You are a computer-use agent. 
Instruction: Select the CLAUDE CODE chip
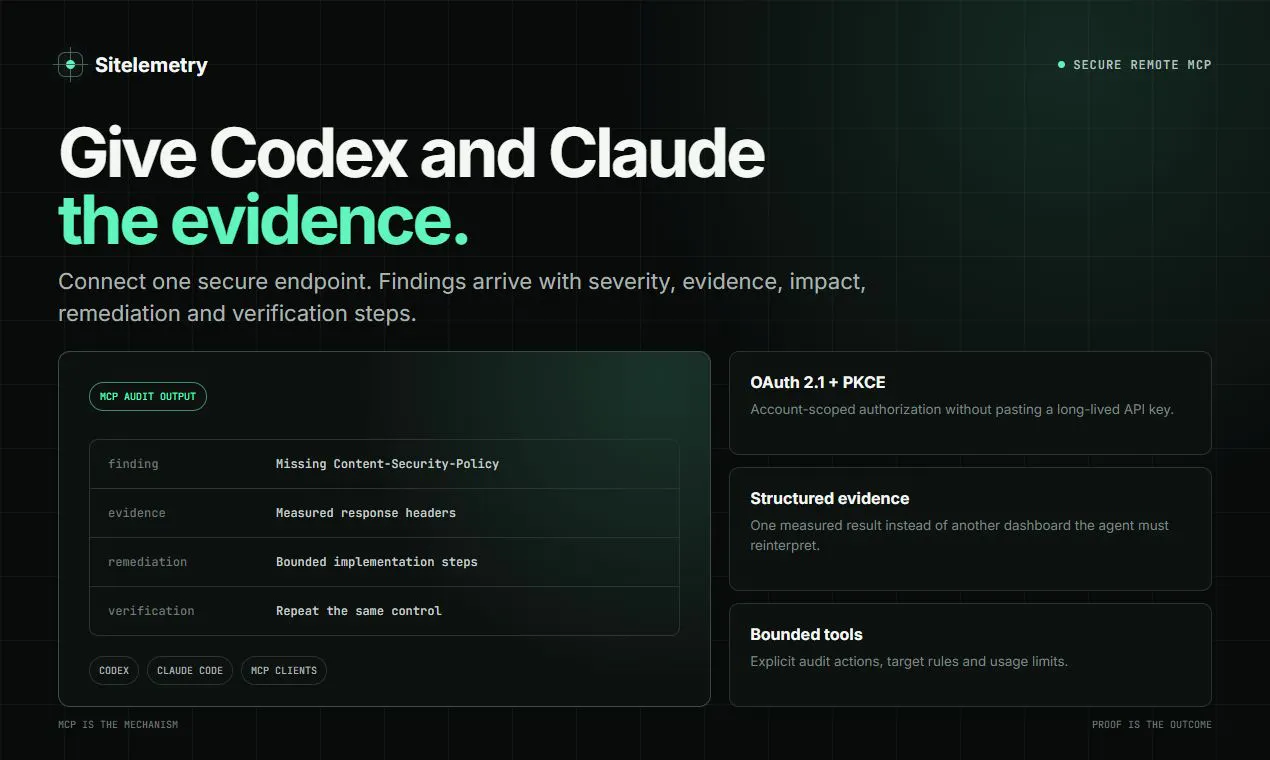pos(190,670)
